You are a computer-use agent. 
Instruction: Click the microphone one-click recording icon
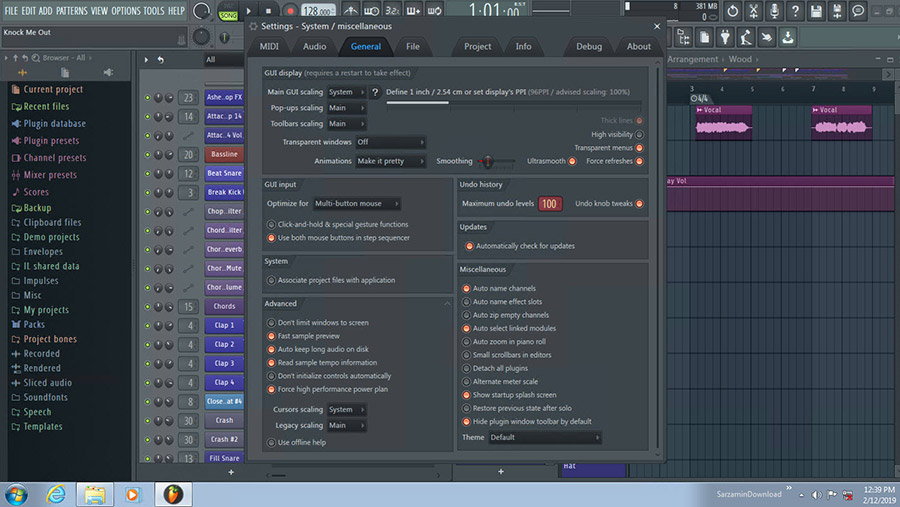point(774,10)
